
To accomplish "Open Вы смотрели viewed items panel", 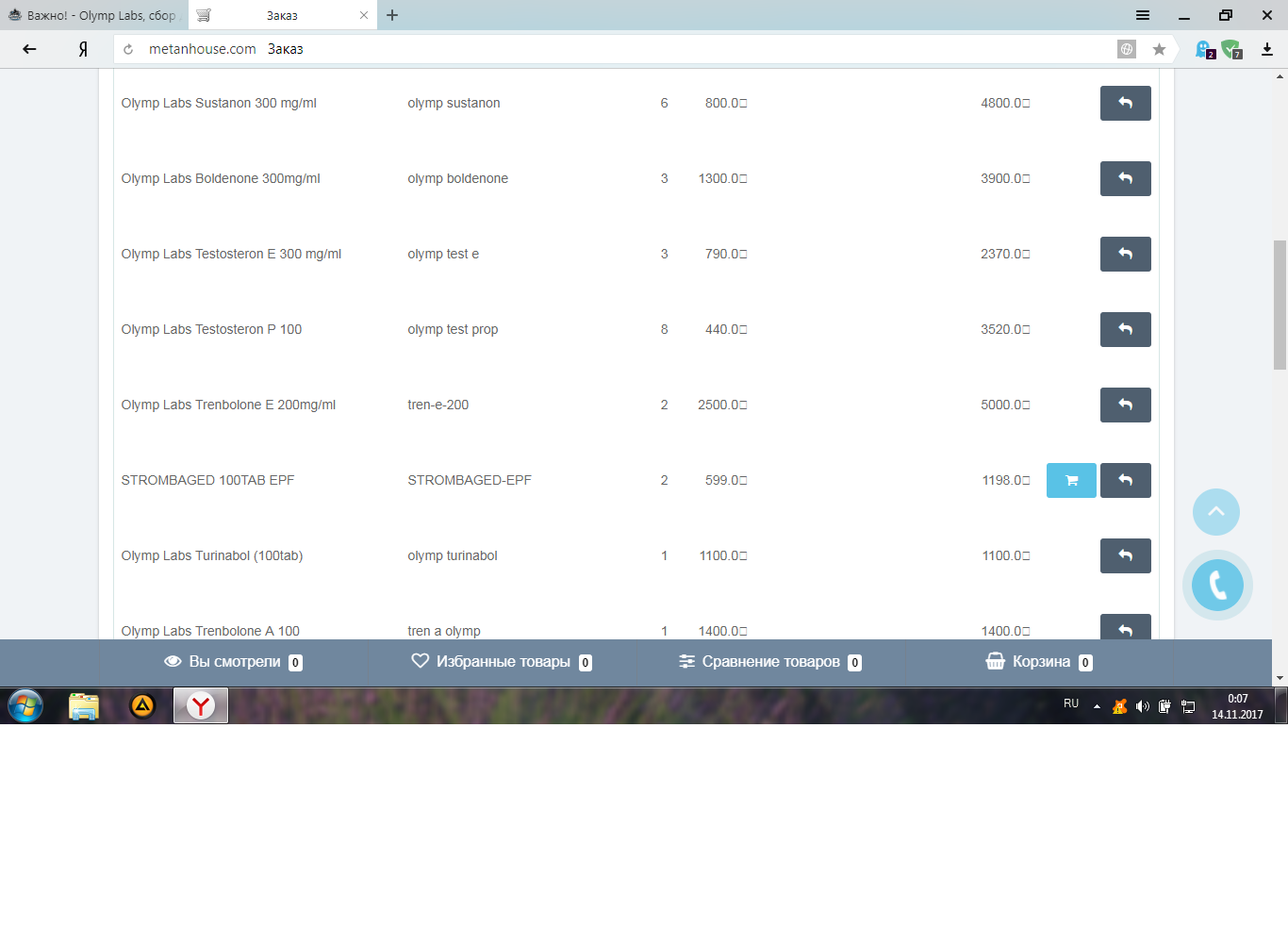I will point(233,662).
